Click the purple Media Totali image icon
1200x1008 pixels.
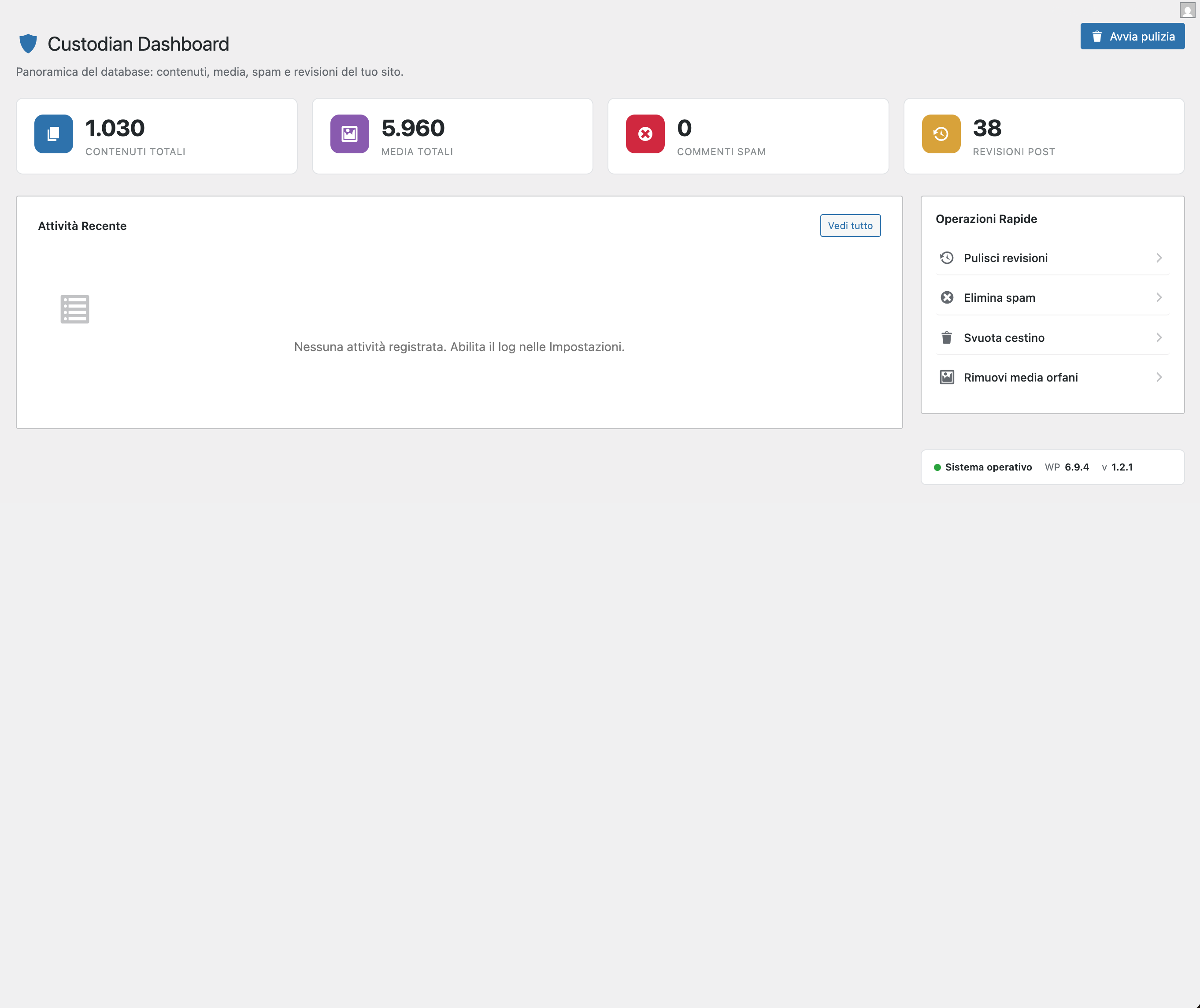point(349,134)
